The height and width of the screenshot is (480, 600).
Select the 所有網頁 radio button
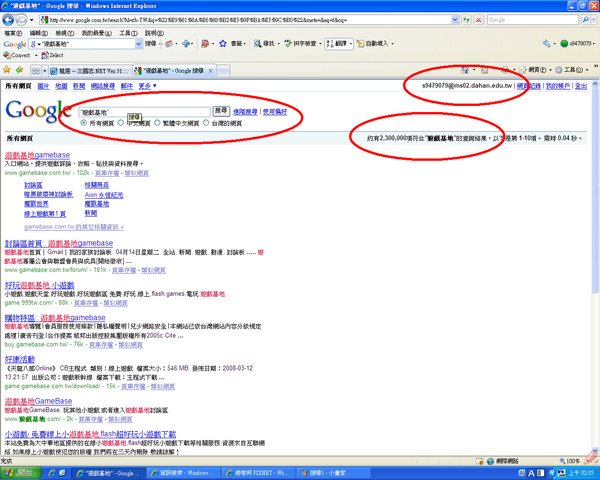click(x=83, y=123)
